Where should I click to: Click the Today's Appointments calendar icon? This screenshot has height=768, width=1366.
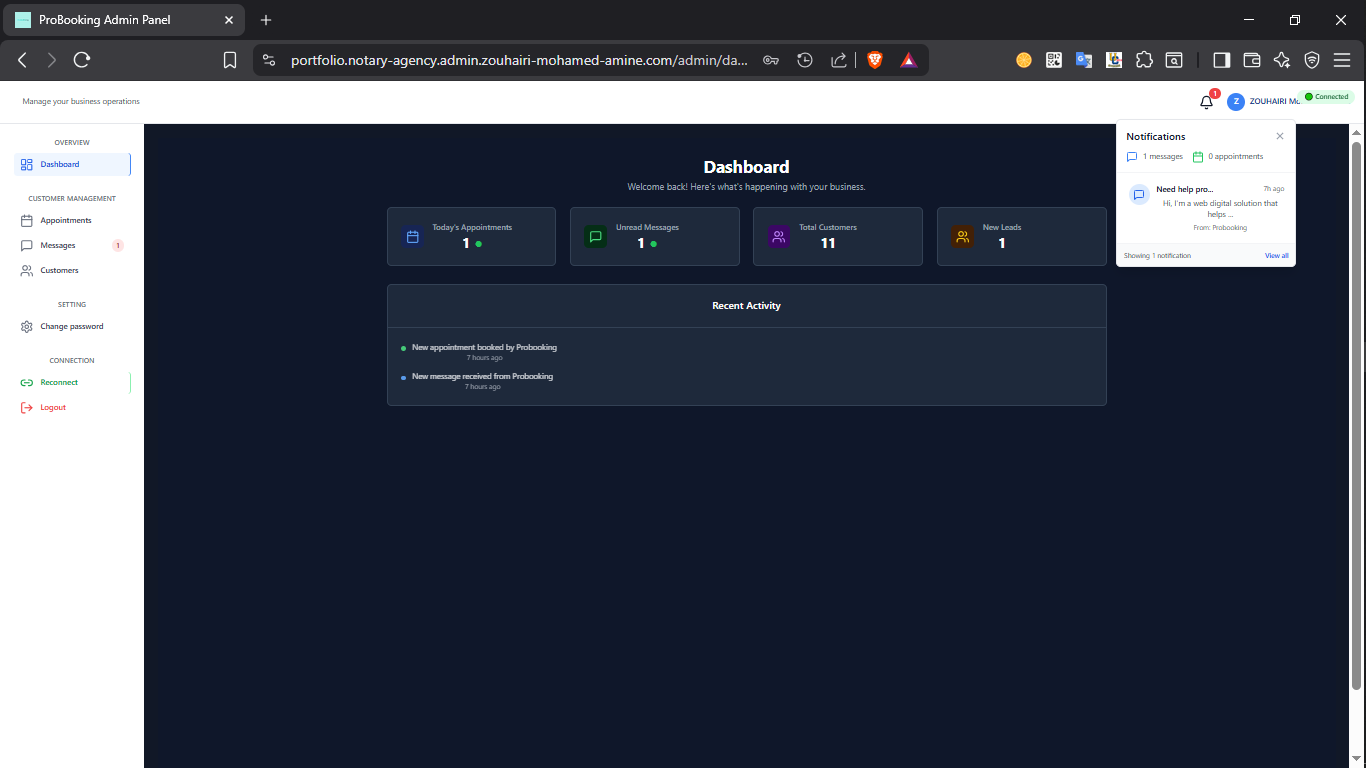(x=413, y=236)
